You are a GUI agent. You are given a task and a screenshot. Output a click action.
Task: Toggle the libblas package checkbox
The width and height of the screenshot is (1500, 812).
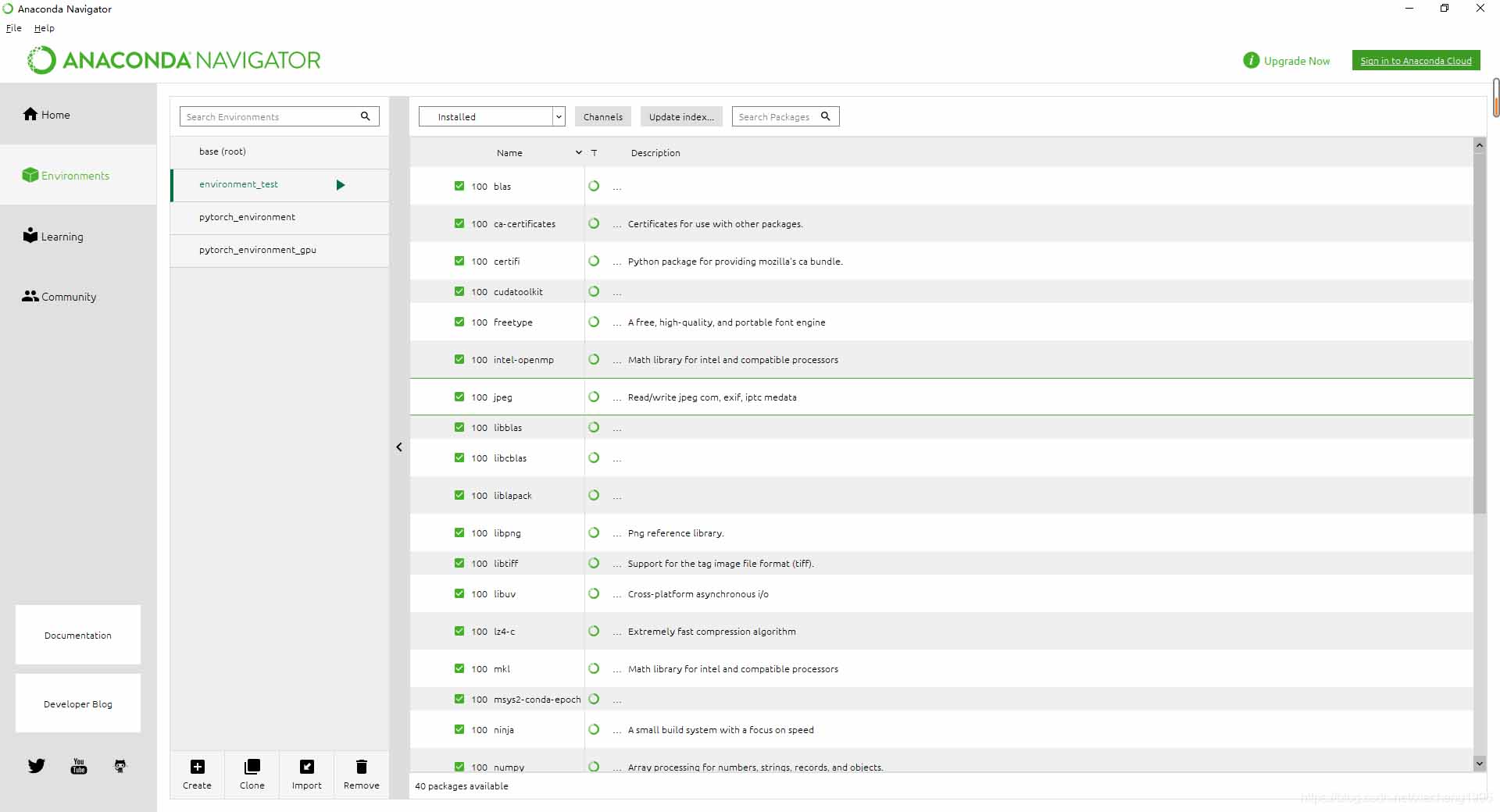pyautogui.click(x=459, y=427)
